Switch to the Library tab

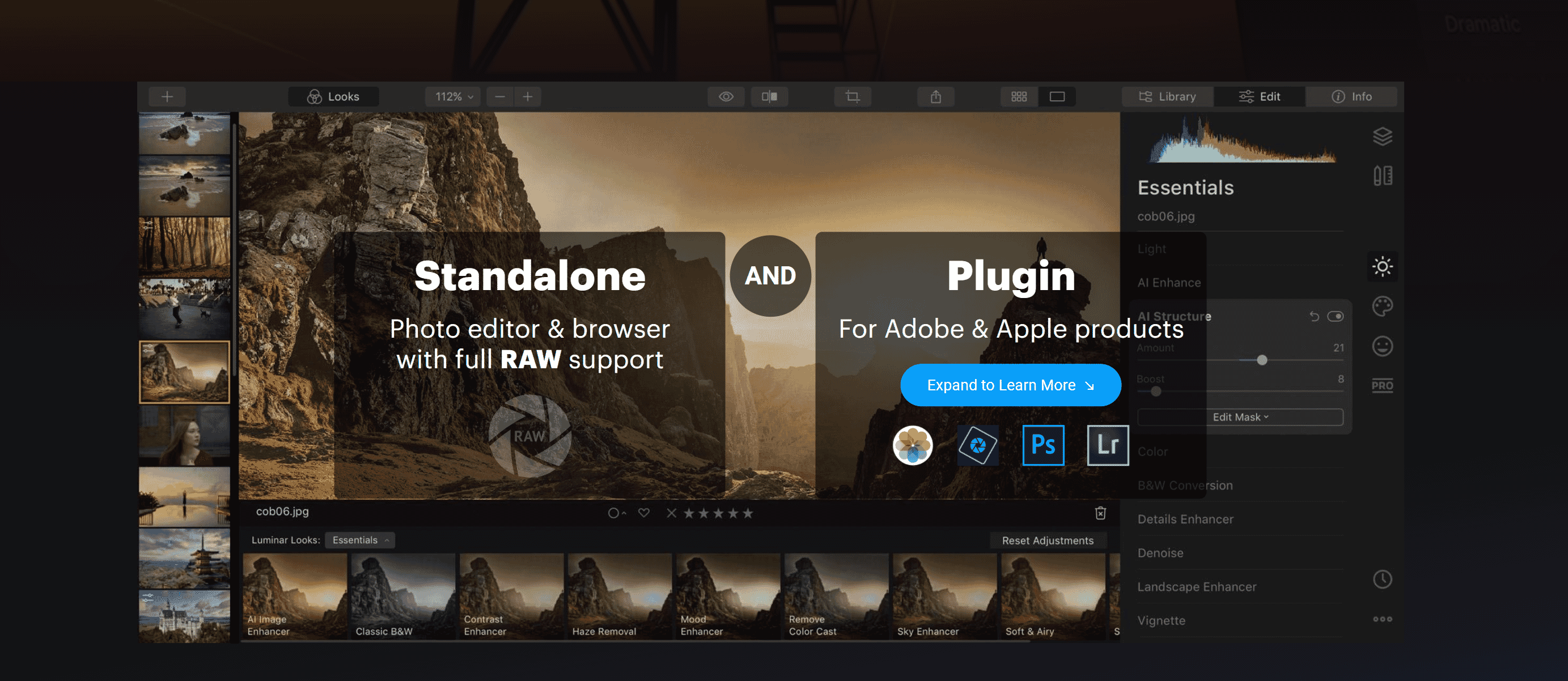coord(1168,97)
